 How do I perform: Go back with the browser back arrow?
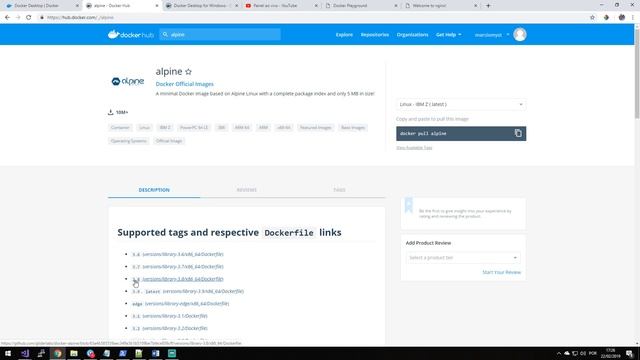(7, 18)
